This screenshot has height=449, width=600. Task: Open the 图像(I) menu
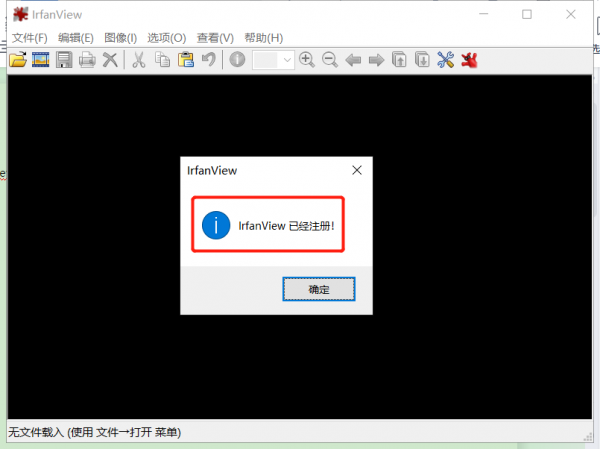pos(121,38)
